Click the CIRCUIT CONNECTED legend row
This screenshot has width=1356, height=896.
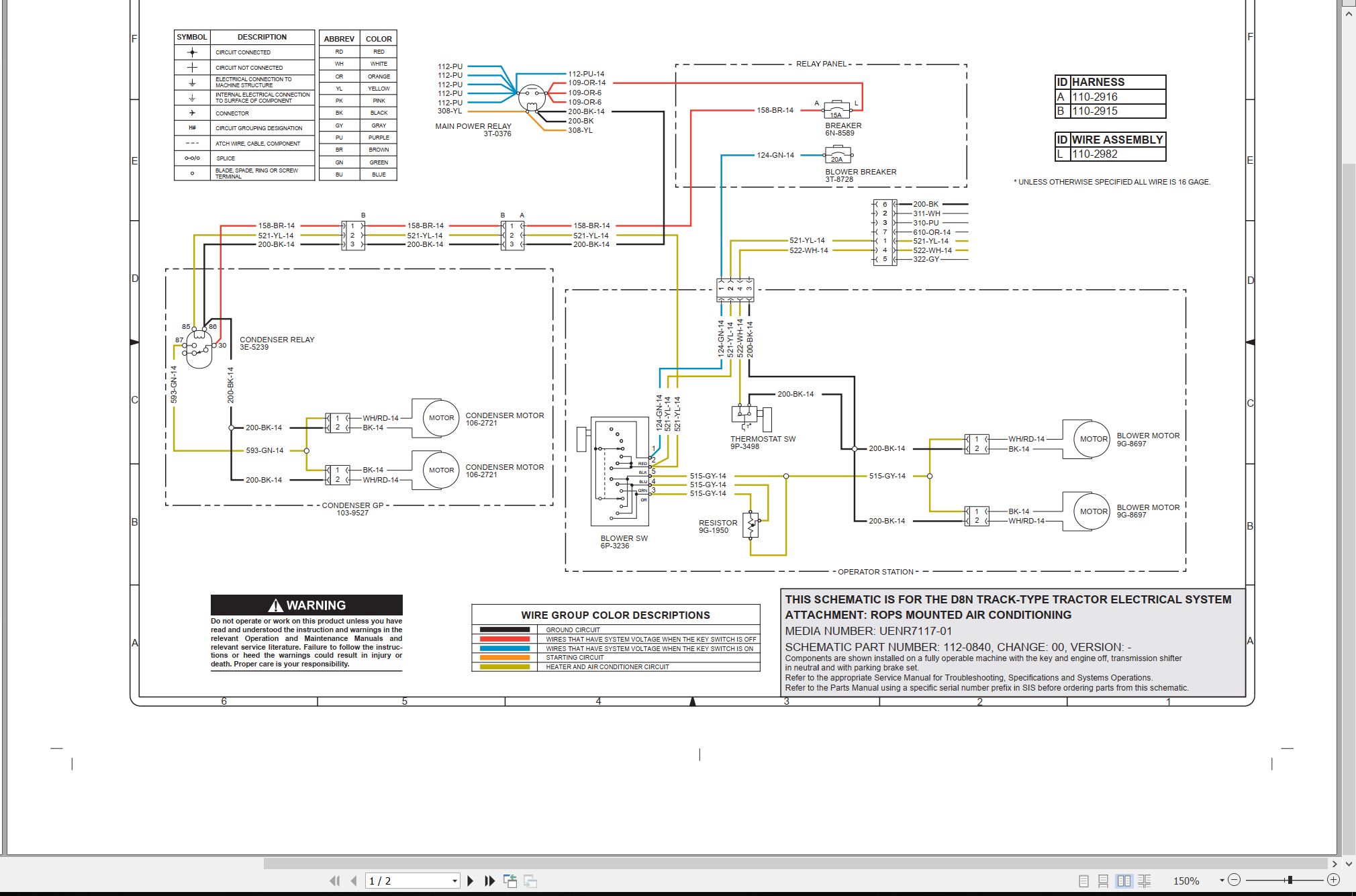coord(244,52)
